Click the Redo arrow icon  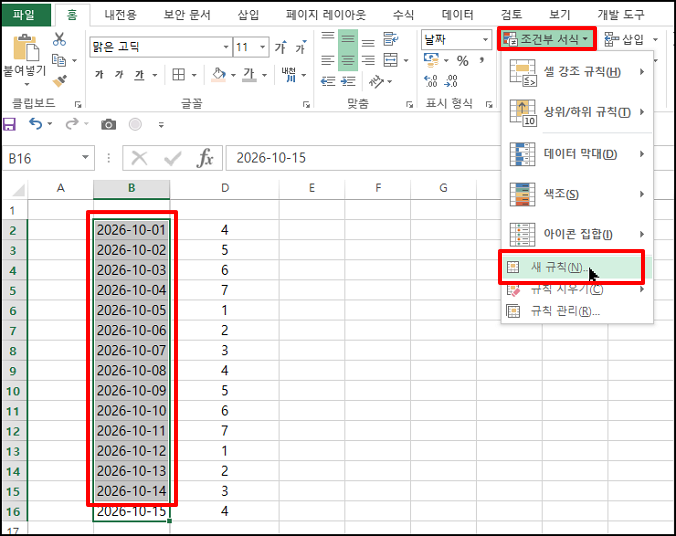click(x=72, y=124)
